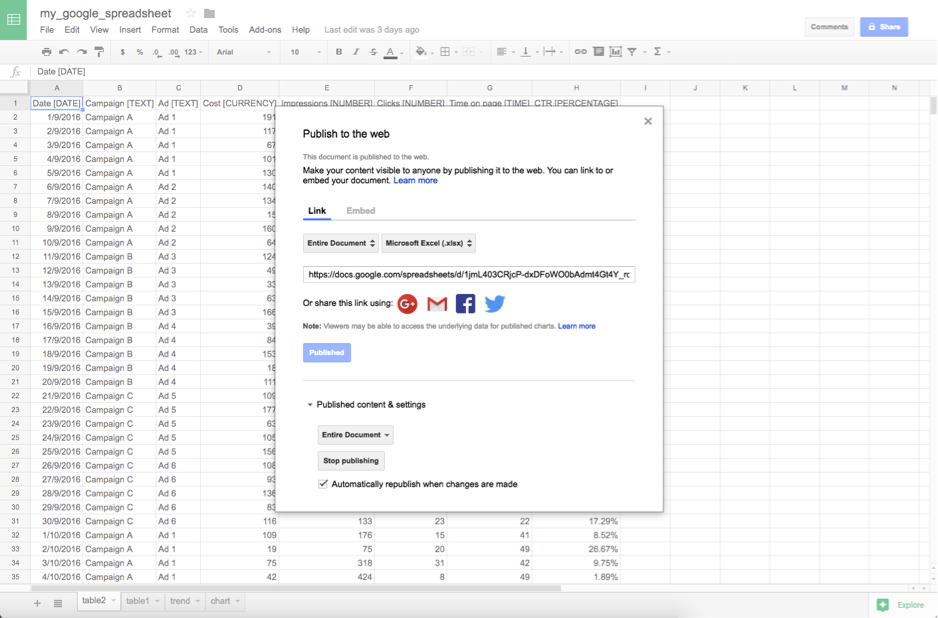The height and width of the screenshot is (618, 938).
Task: Open the Entire Document dropdown
Action: 340,242
